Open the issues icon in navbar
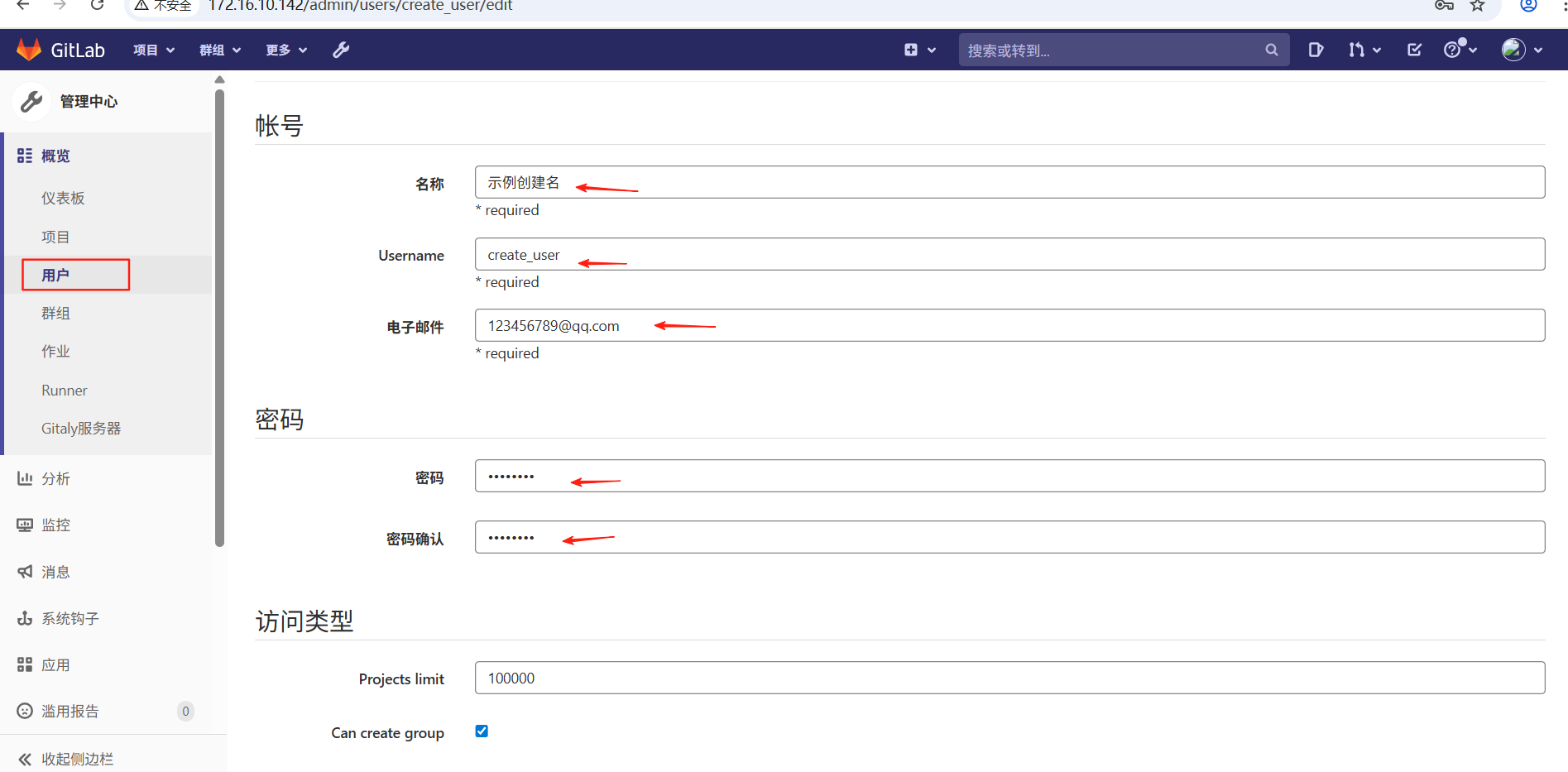Image resolution: width=1568 pixels, height=772 pixels. tap(1316, 50)
